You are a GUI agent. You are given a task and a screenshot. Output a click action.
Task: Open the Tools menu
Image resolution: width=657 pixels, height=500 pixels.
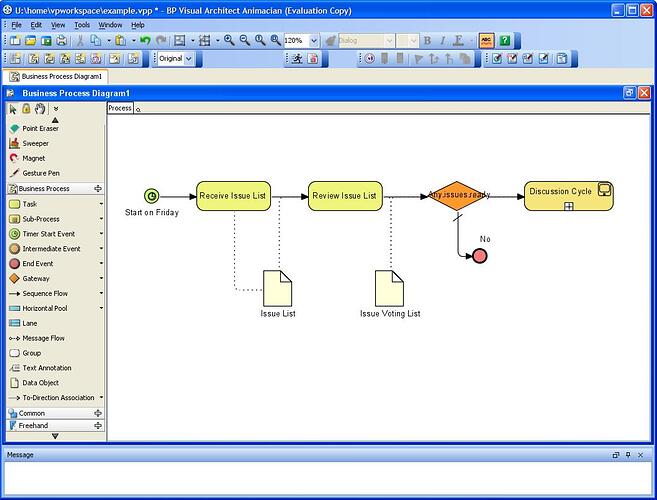82,24
